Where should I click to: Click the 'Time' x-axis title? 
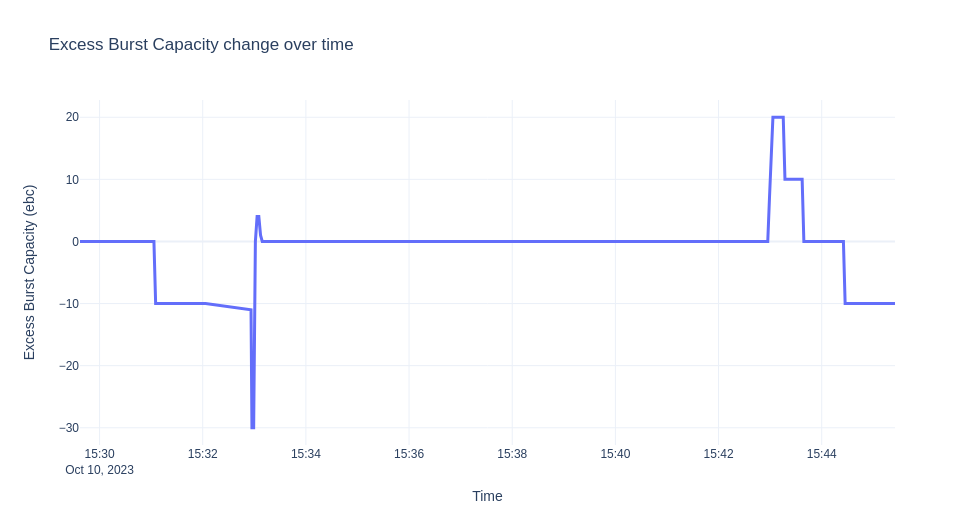[x=487, y=496]
